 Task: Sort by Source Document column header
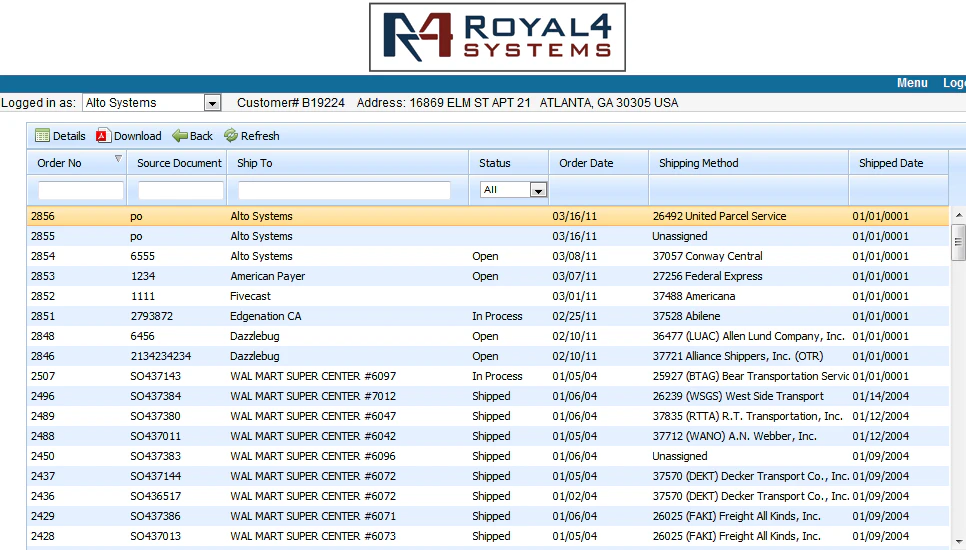[177, 163]
